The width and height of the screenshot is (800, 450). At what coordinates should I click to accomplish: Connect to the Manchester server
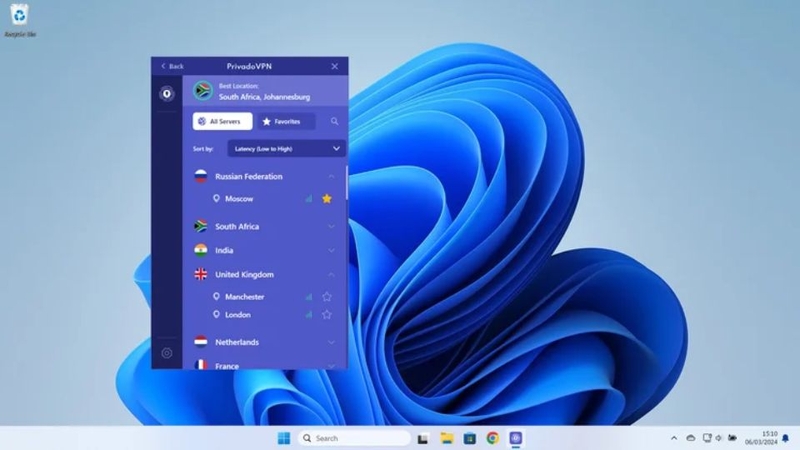(245, 296)
